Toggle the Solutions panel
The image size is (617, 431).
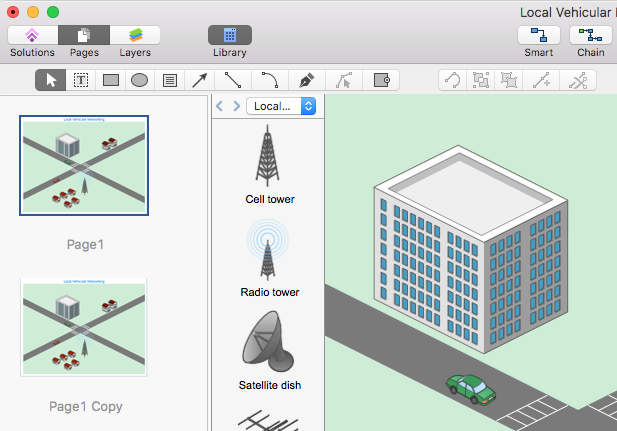point(32,36)
